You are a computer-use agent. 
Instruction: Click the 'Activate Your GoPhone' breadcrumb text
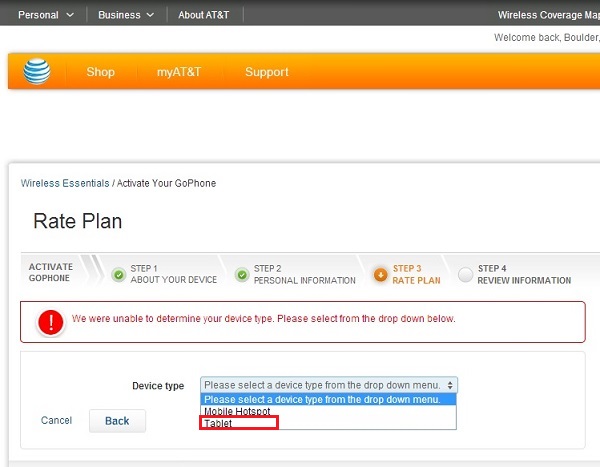coord(166,183)
